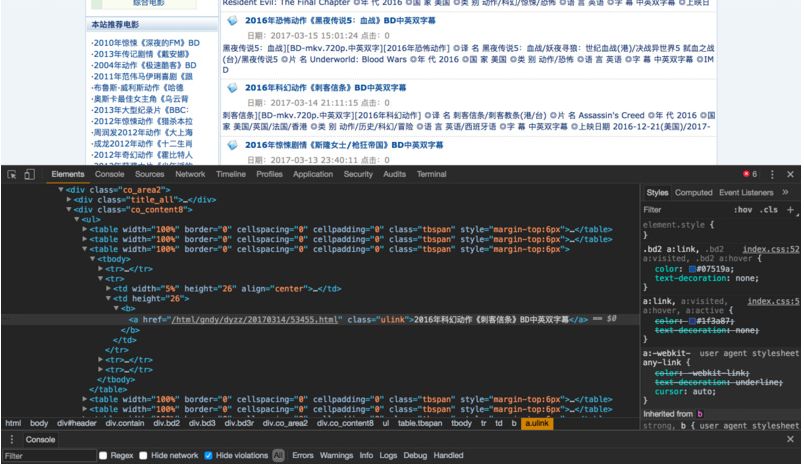Image resolution: width=804 pixels, height=464 pixels.
Task: Expand the first tbspan table node
Action: pos(85,229)
